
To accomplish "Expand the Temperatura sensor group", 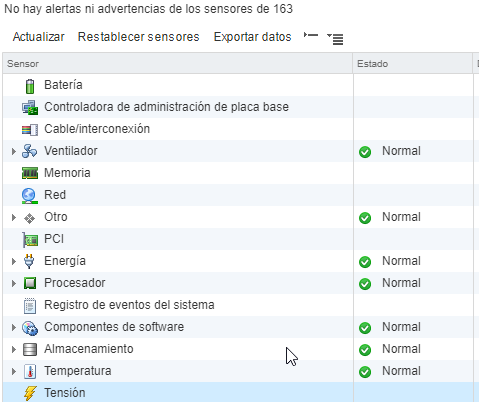I will click(14, 371).
